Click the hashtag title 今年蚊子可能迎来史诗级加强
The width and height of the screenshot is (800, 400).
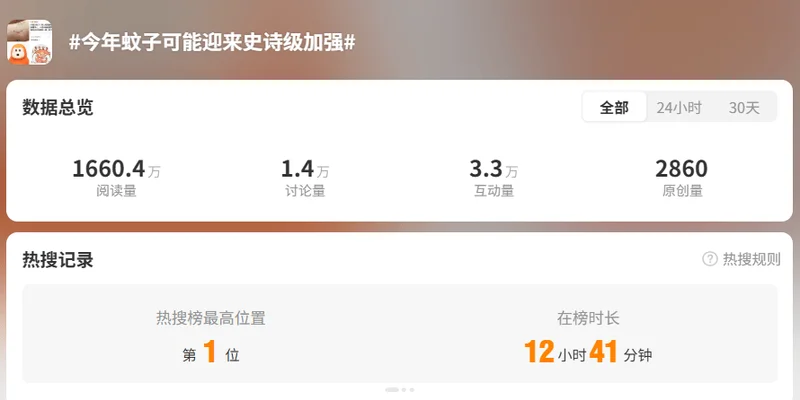(x=212, y=43)
